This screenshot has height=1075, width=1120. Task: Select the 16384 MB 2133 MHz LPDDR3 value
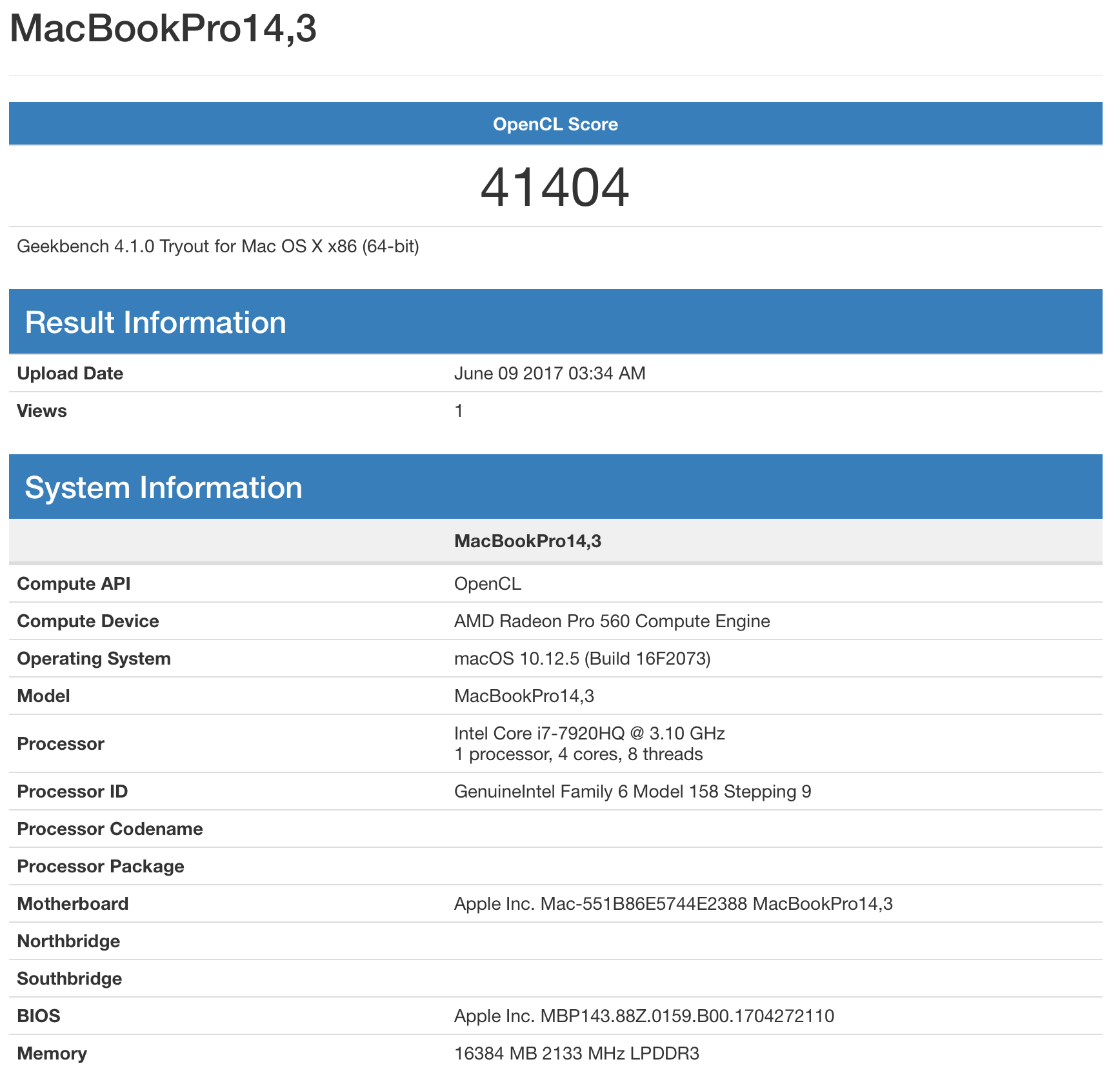click(x=577, y=1054)
